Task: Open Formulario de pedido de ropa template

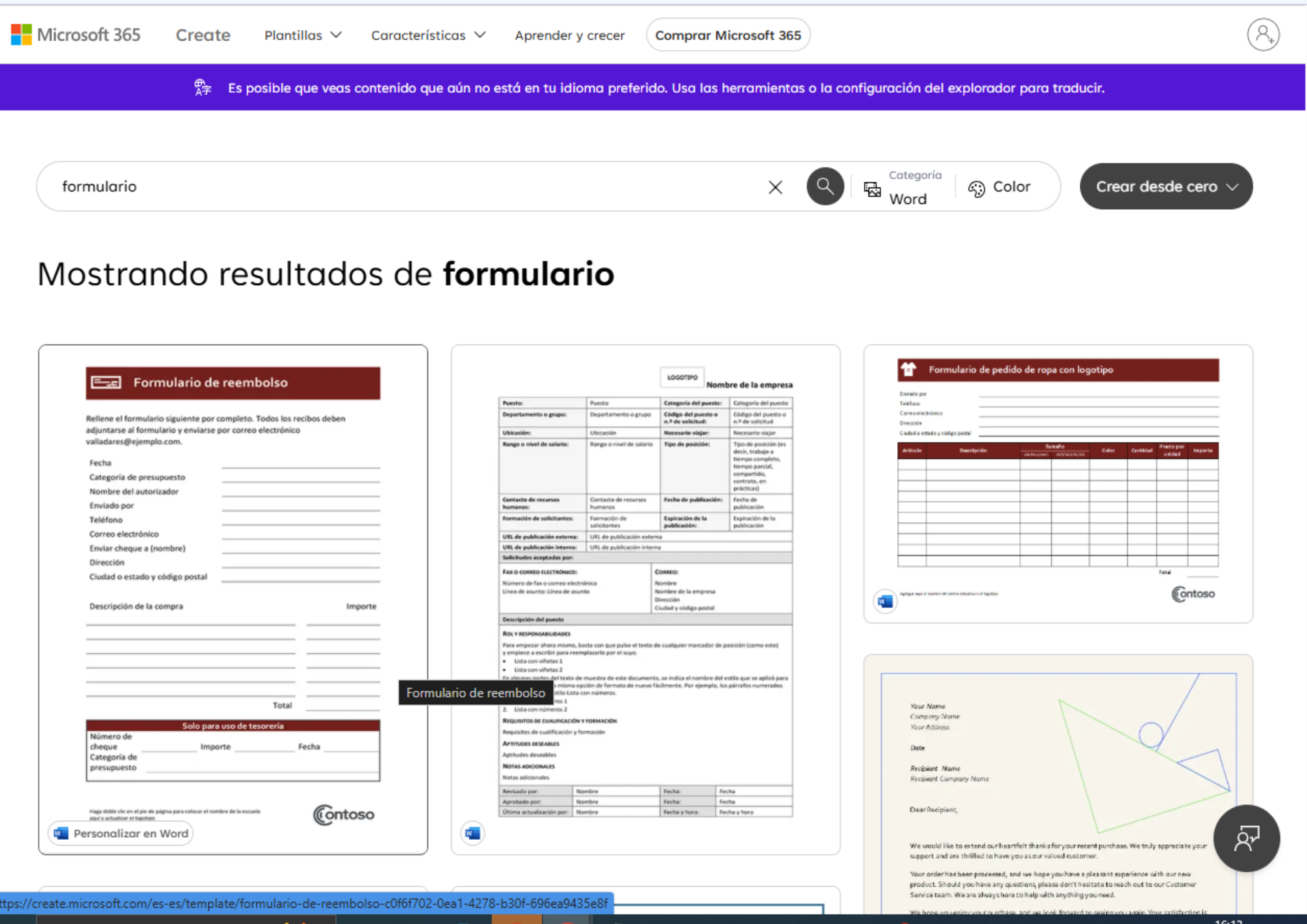Action: (x=1058, y=484)
